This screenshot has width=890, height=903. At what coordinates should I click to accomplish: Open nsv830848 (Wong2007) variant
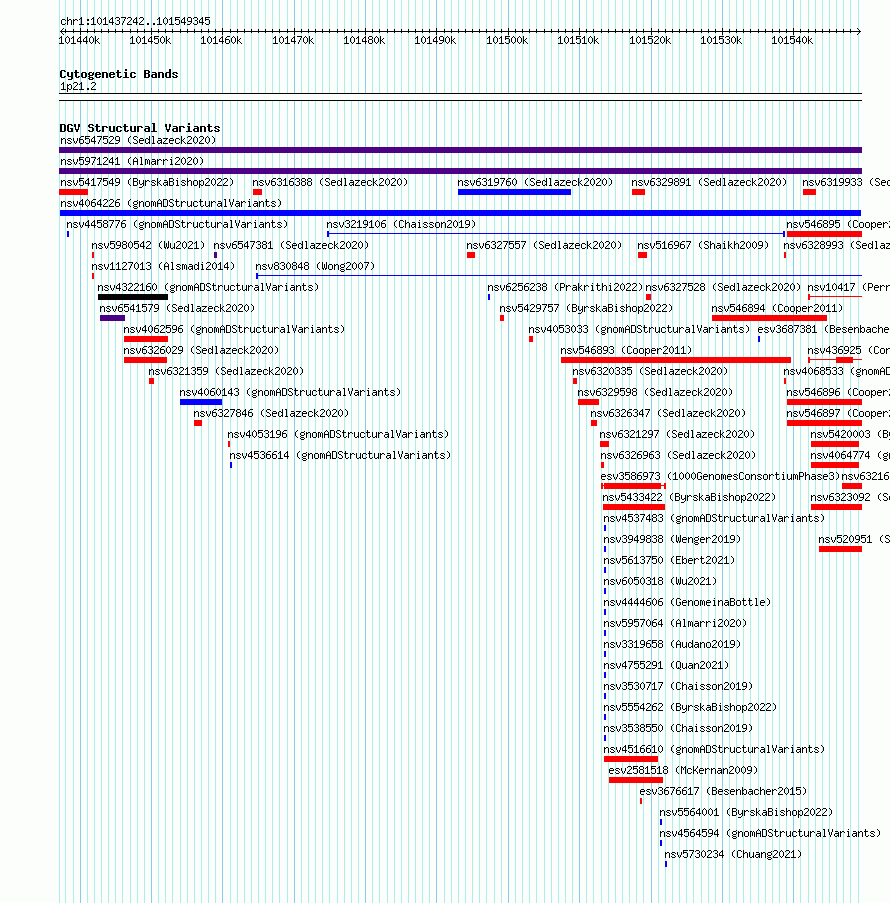[x=315, y=266]
